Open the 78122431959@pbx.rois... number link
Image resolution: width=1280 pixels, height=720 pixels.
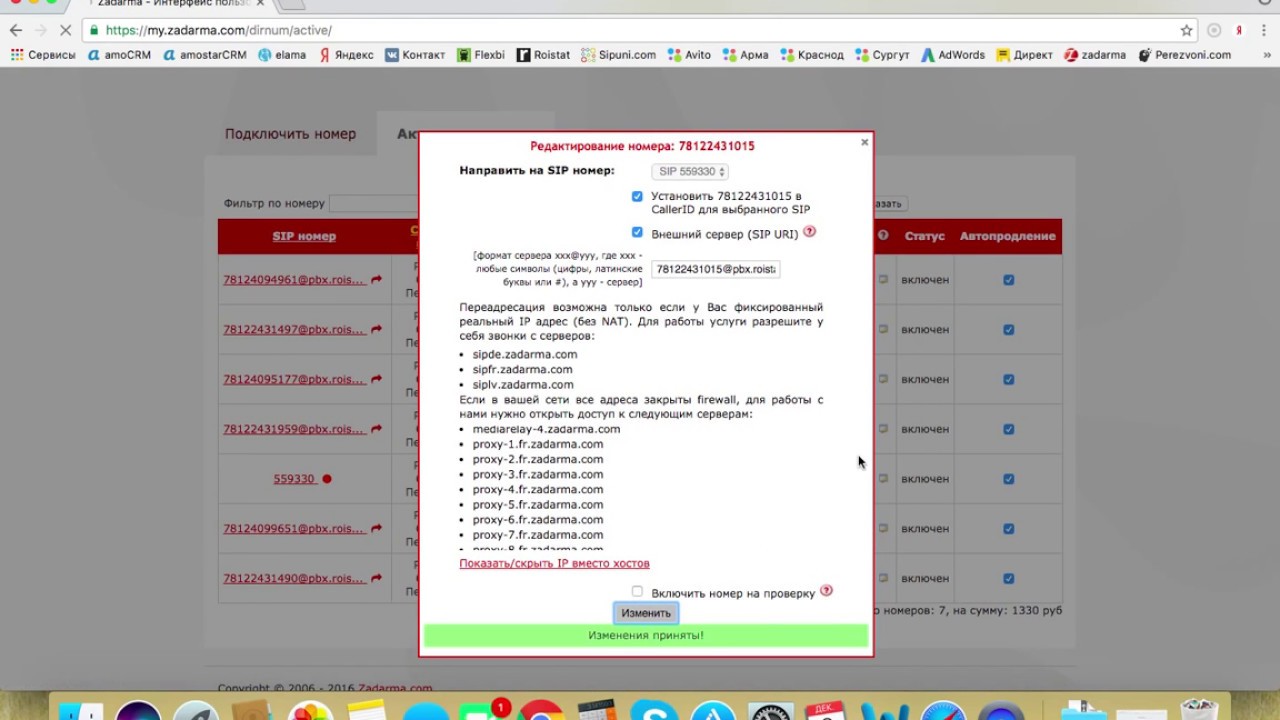click(294, 429)
